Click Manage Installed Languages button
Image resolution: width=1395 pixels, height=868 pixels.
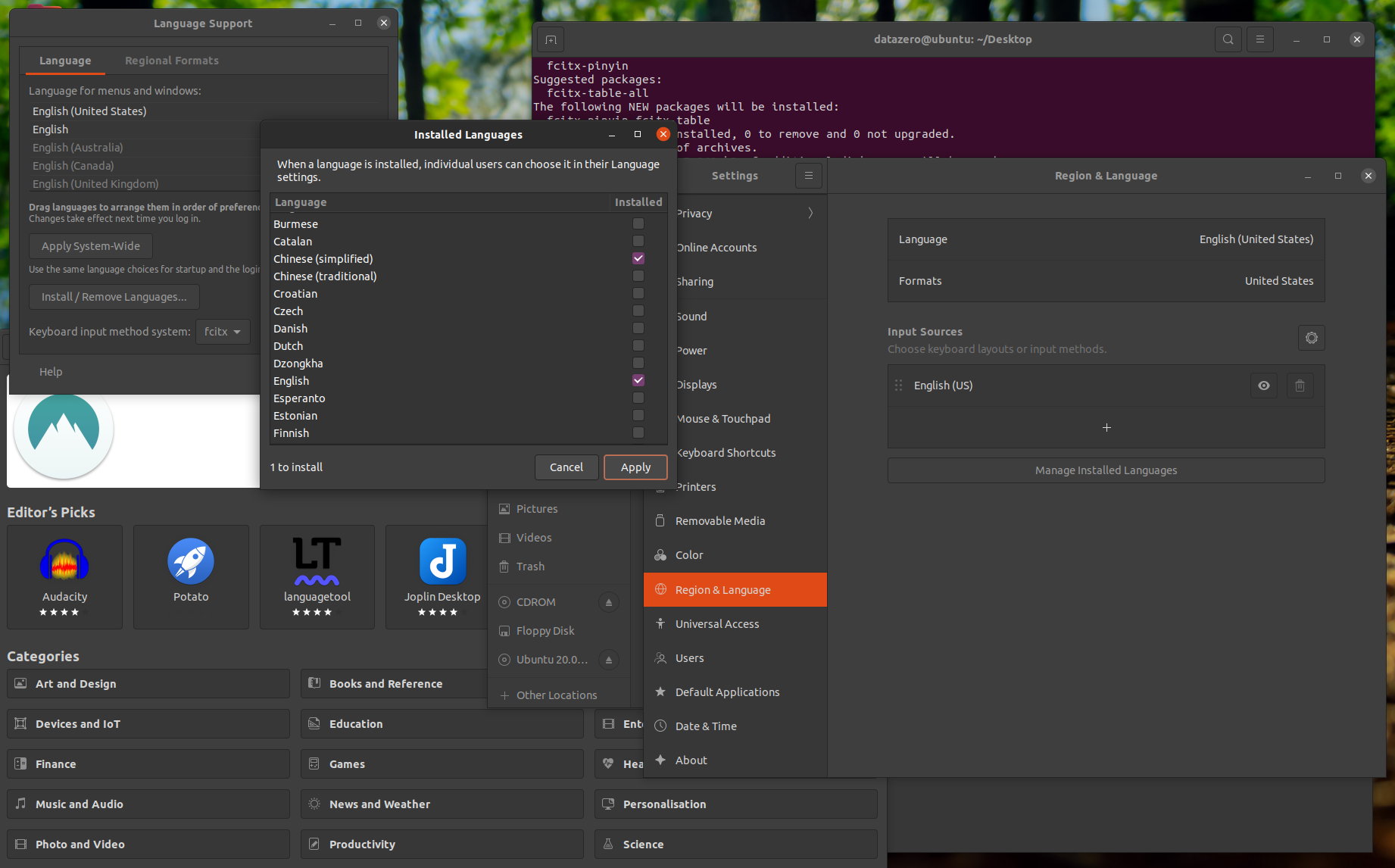tap(1106, 470)
